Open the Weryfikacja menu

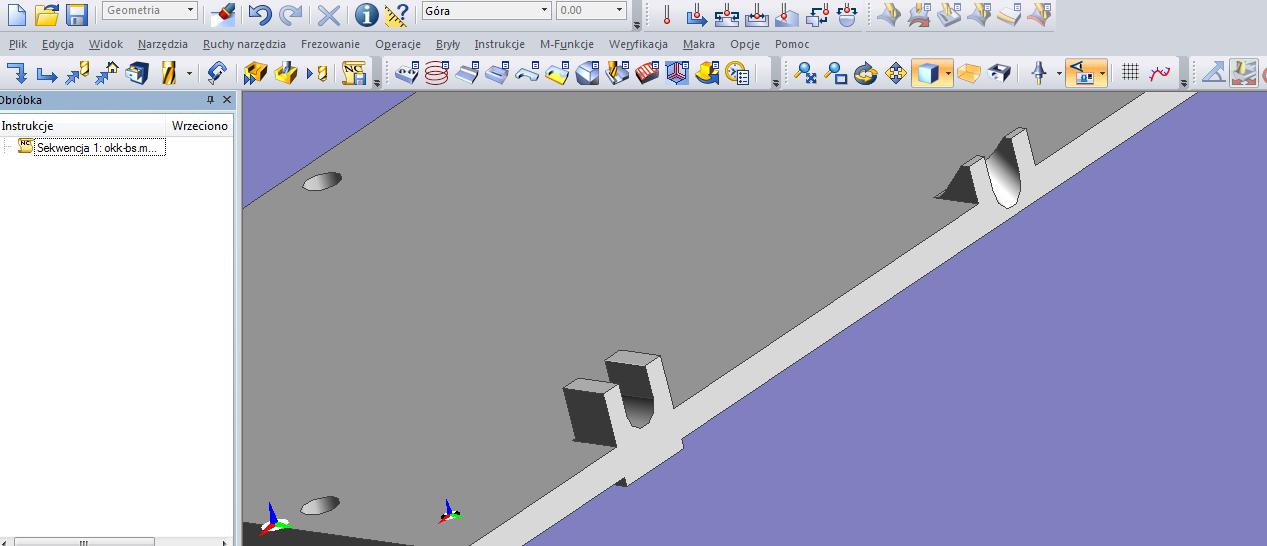(x=638, y=44)
